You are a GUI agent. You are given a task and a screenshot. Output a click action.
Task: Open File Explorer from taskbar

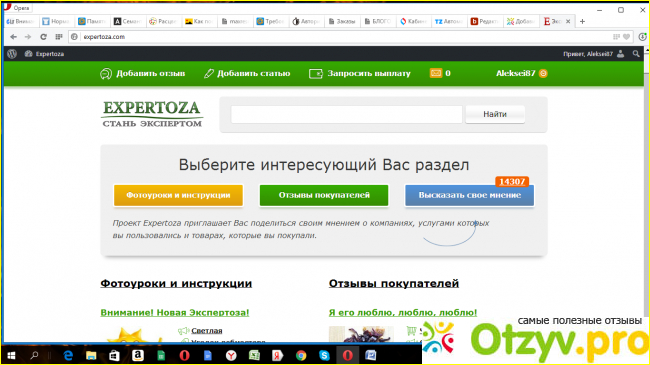point(91,355)
